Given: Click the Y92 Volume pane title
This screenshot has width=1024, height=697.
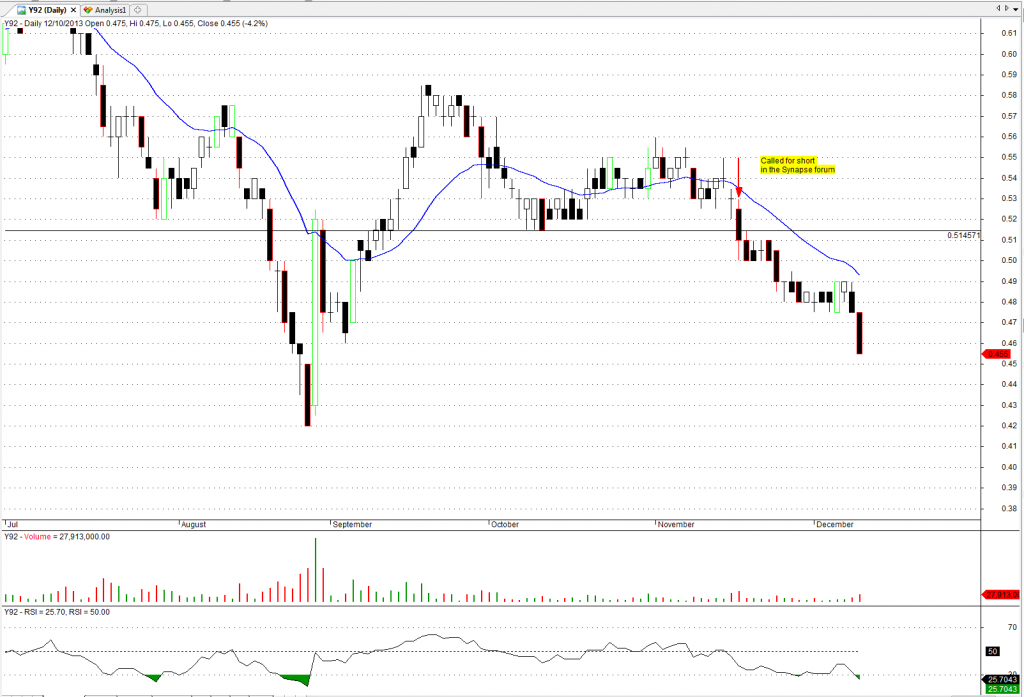Looking at the screenshot, I should (x=57, y=536).
